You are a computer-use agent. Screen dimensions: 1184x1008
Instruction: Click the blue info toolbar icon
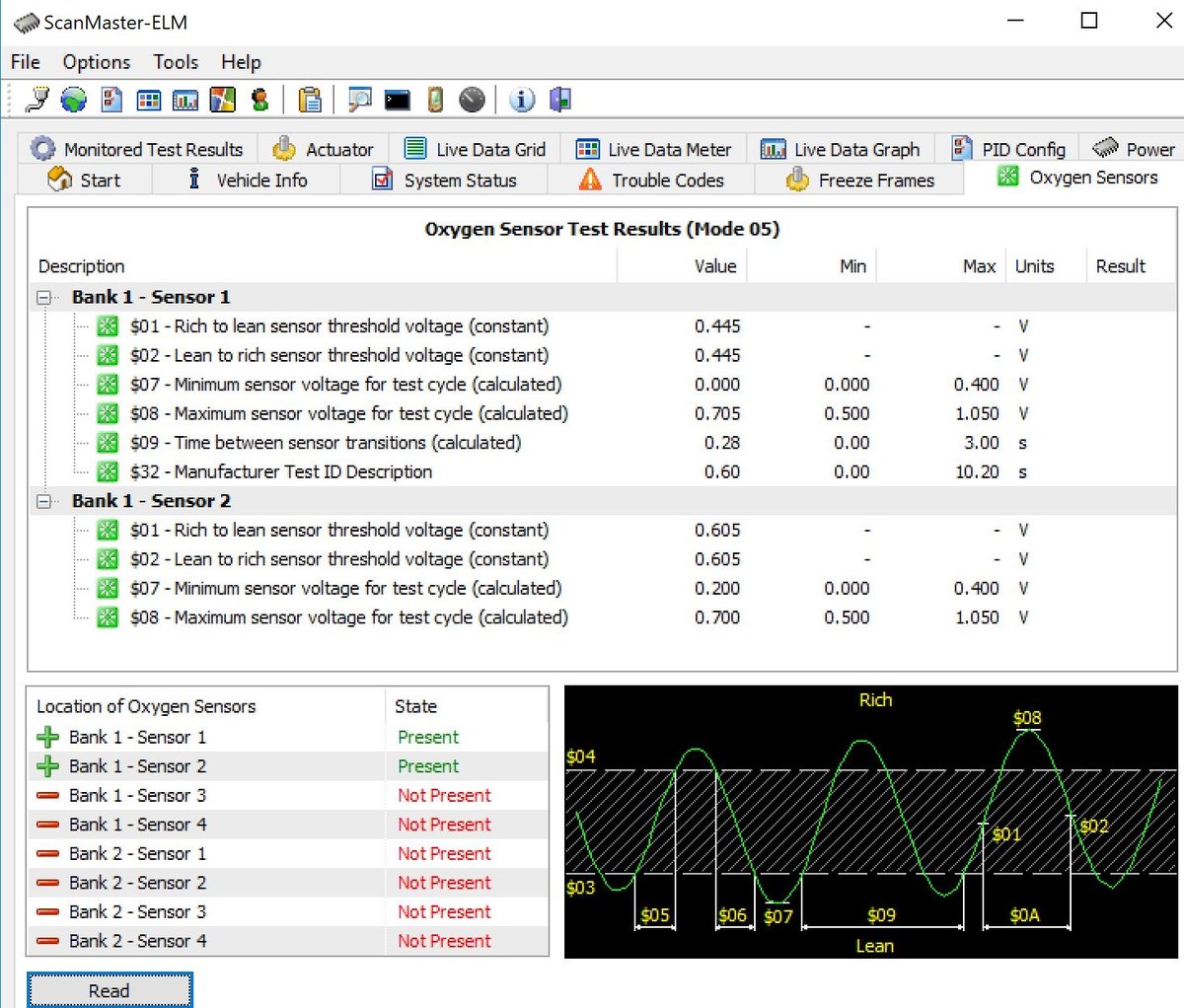(522, 99)
